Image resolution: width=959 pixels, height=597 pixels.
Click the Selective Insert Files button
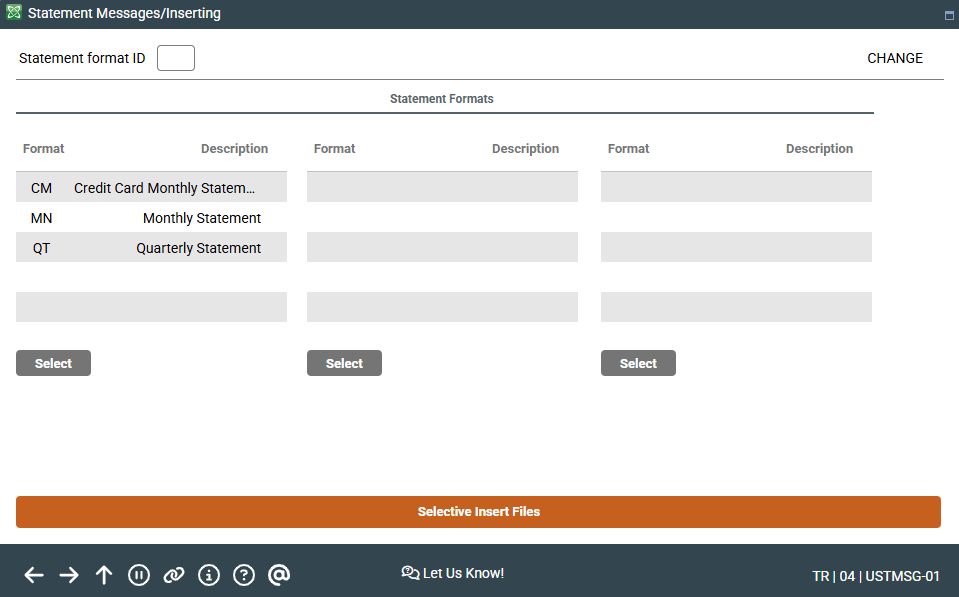pos(478,512)
